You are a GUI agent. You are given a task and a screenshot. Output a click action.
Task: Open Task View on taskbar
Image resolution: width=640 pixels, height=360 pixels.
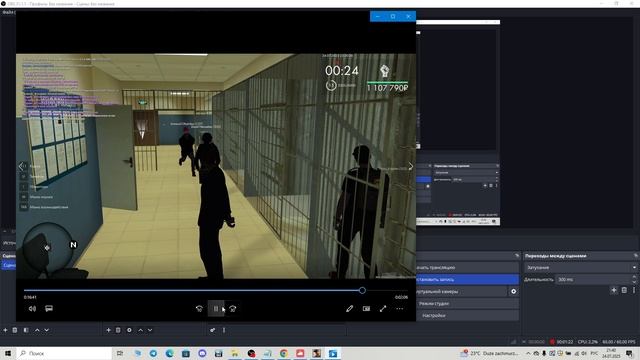[120, 353]
